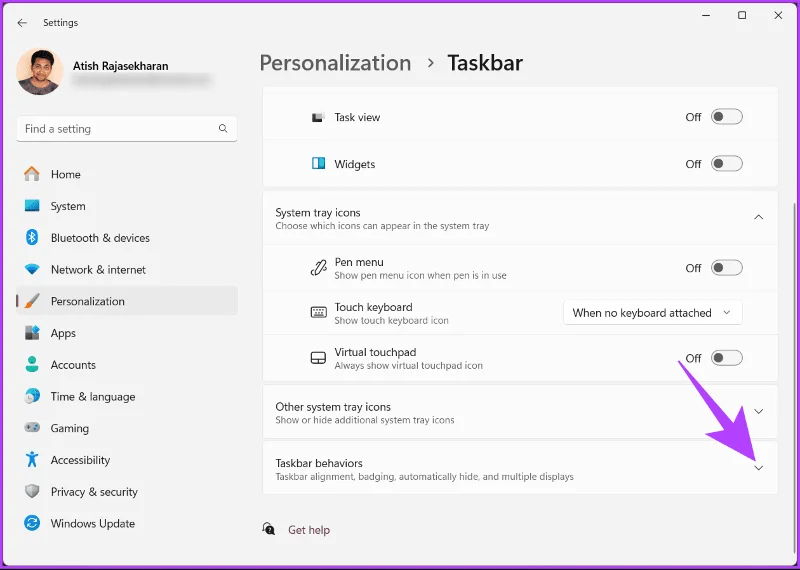Open Time & language settings
The image size is (800, 570).
[x=127, y=396]
